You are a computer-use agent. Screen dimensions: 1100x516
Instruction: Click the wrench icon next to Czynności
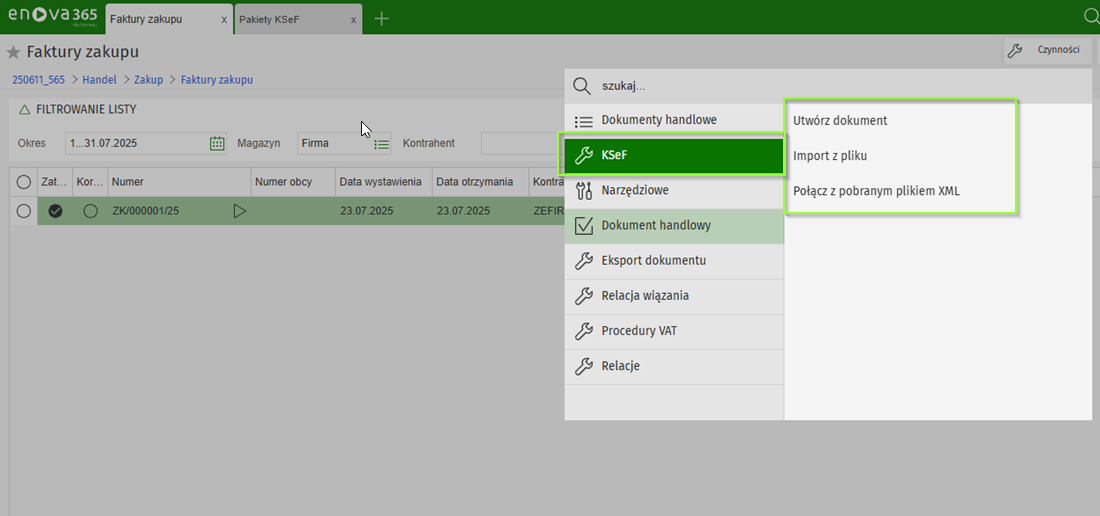(x=1013, y=50)
